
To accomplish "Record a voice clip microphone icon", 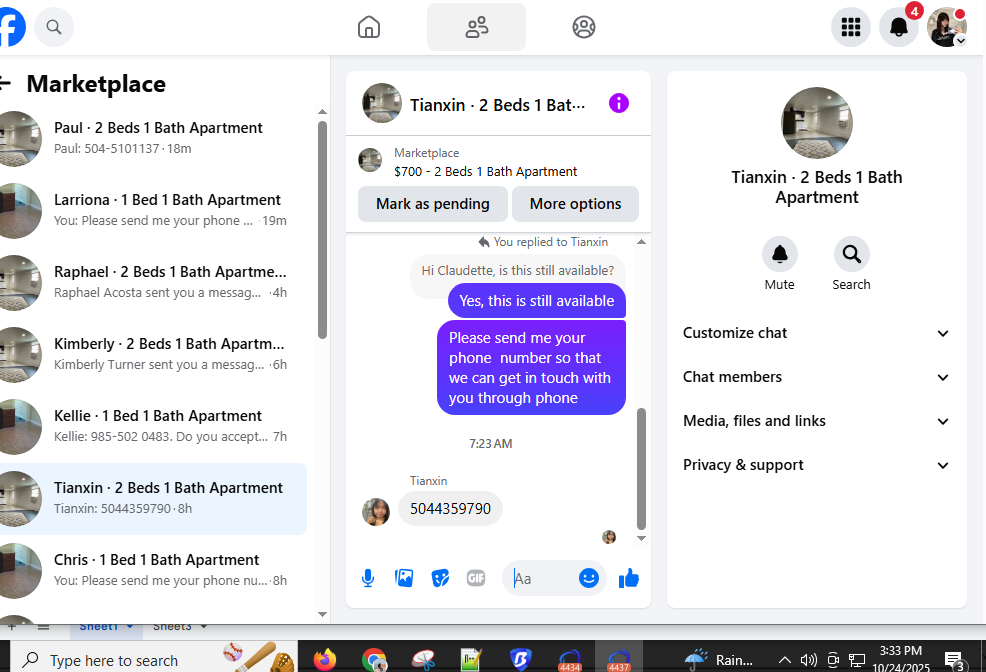I will pyautogui.click(x=368, y=578).
